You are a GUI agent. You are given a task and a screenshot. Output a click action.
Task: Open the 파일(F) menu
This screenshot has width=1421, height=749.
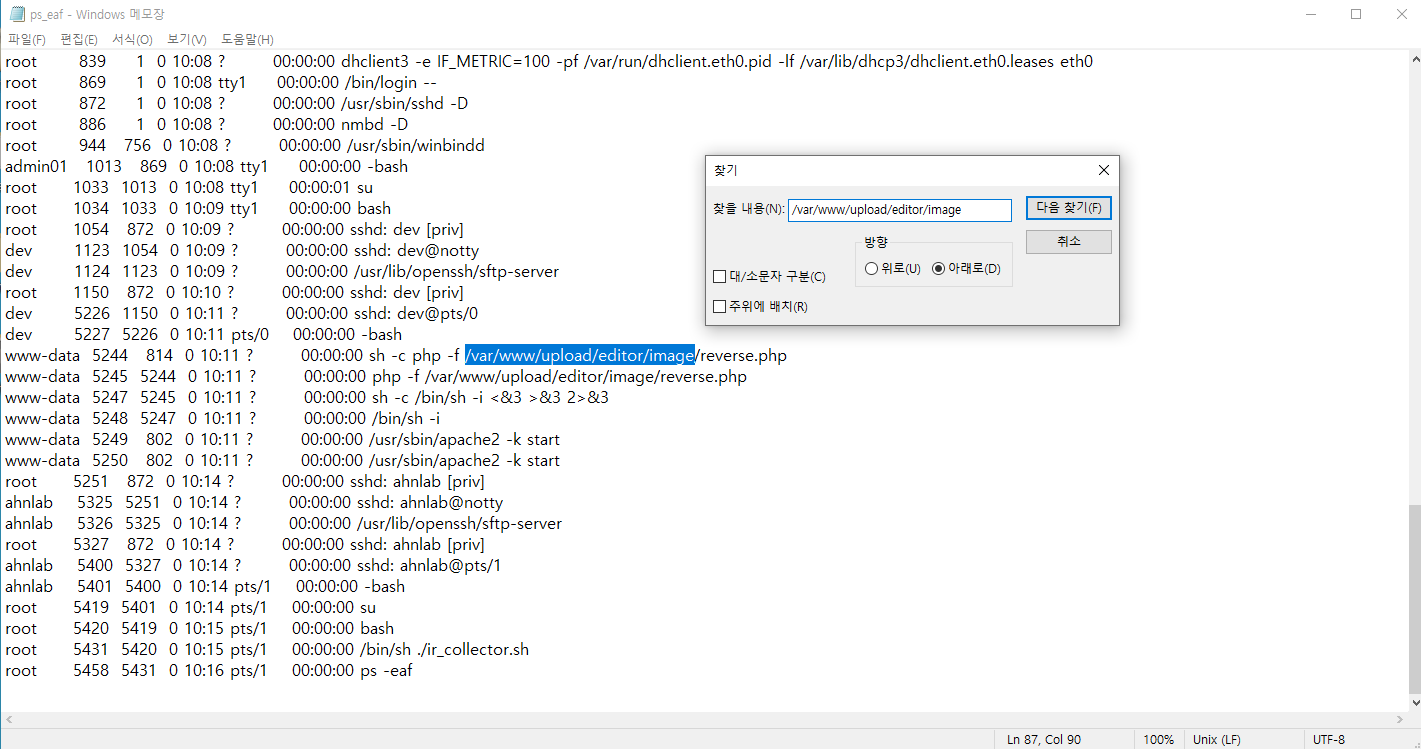coord(27,39)
